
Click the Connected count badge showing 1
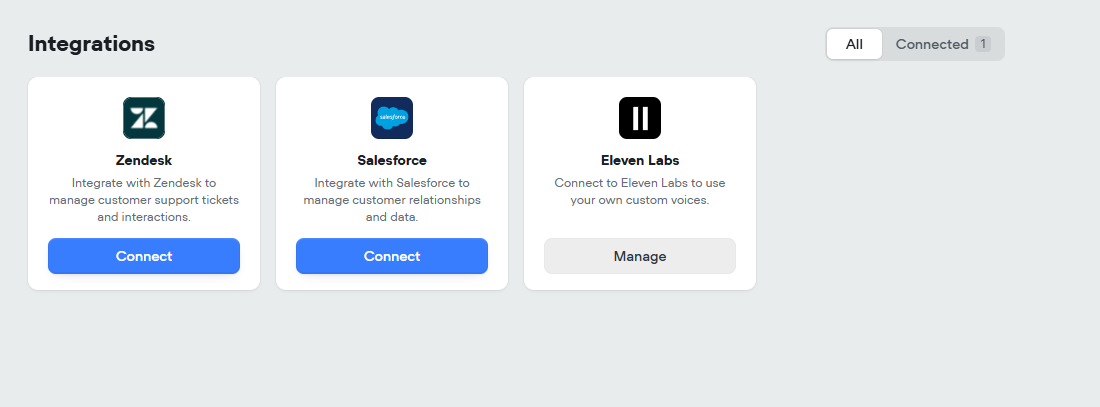click(x=983, y=44)
